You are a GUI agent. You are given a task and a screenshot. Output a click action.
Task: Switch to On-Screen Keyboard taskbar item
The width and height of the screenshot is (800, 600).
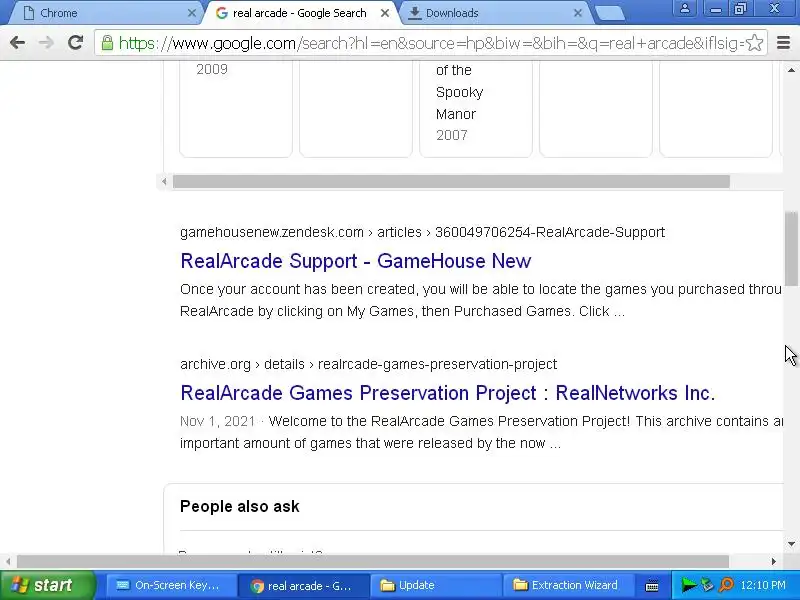(x=171, y=585)
